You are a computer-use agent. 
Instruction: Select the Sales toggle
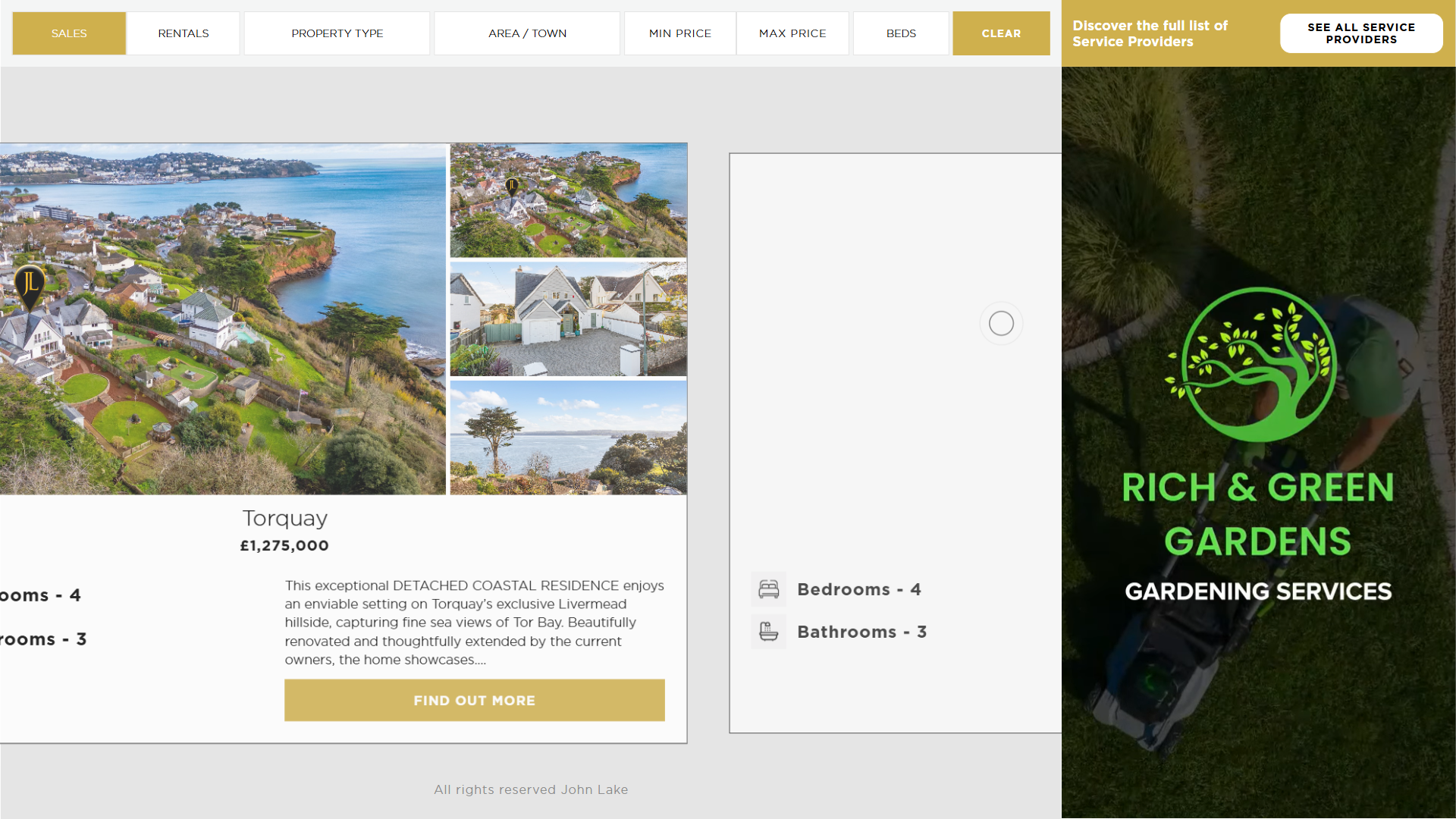[x=69, y=33]
